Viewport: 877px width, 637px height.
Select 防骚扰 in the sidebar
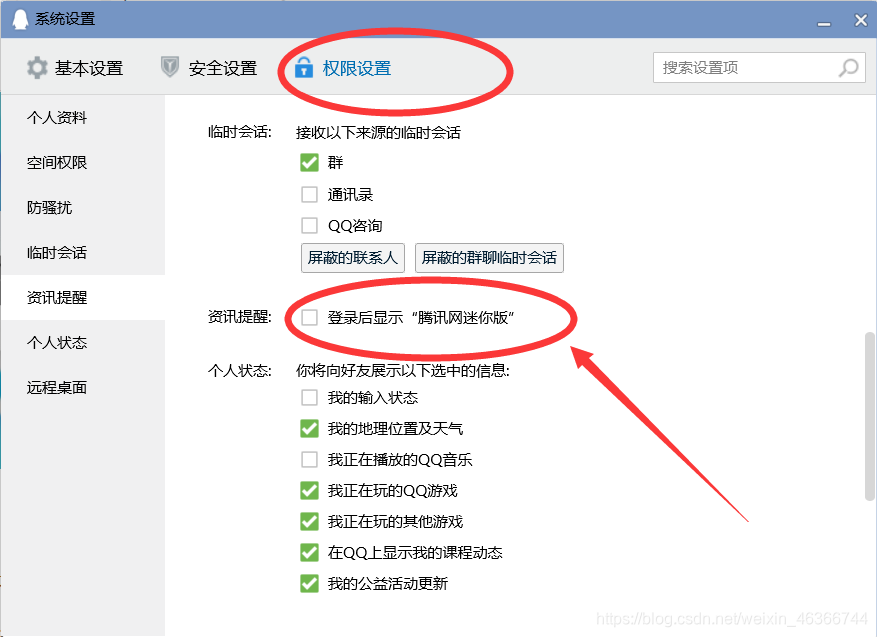50,207
